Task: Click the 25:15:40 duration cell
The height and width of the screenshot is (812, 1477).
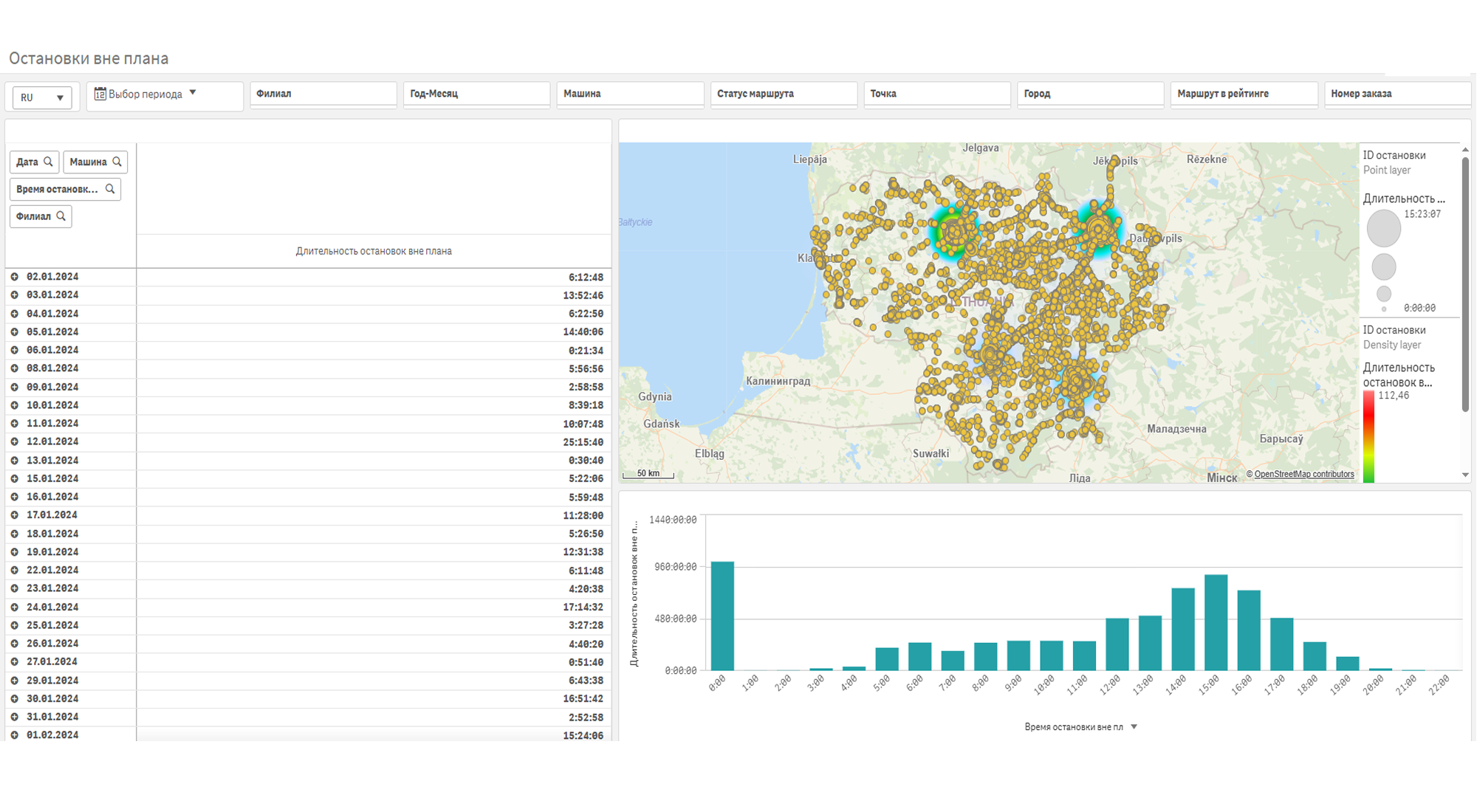Action: [x=374, y=441]
